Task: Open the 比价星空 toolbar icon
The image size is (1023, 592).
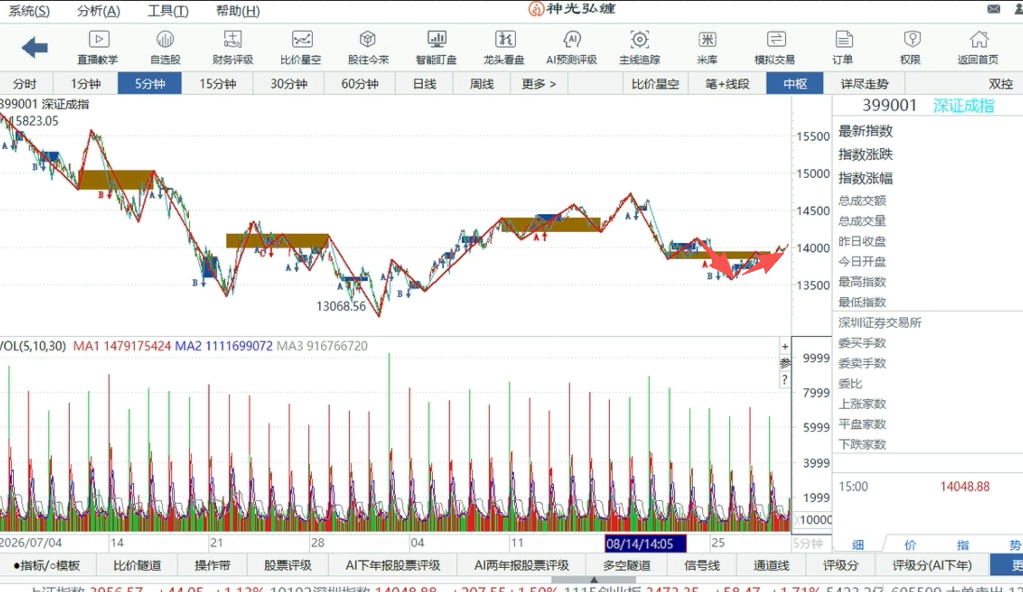Action: (x=301, y=48)
